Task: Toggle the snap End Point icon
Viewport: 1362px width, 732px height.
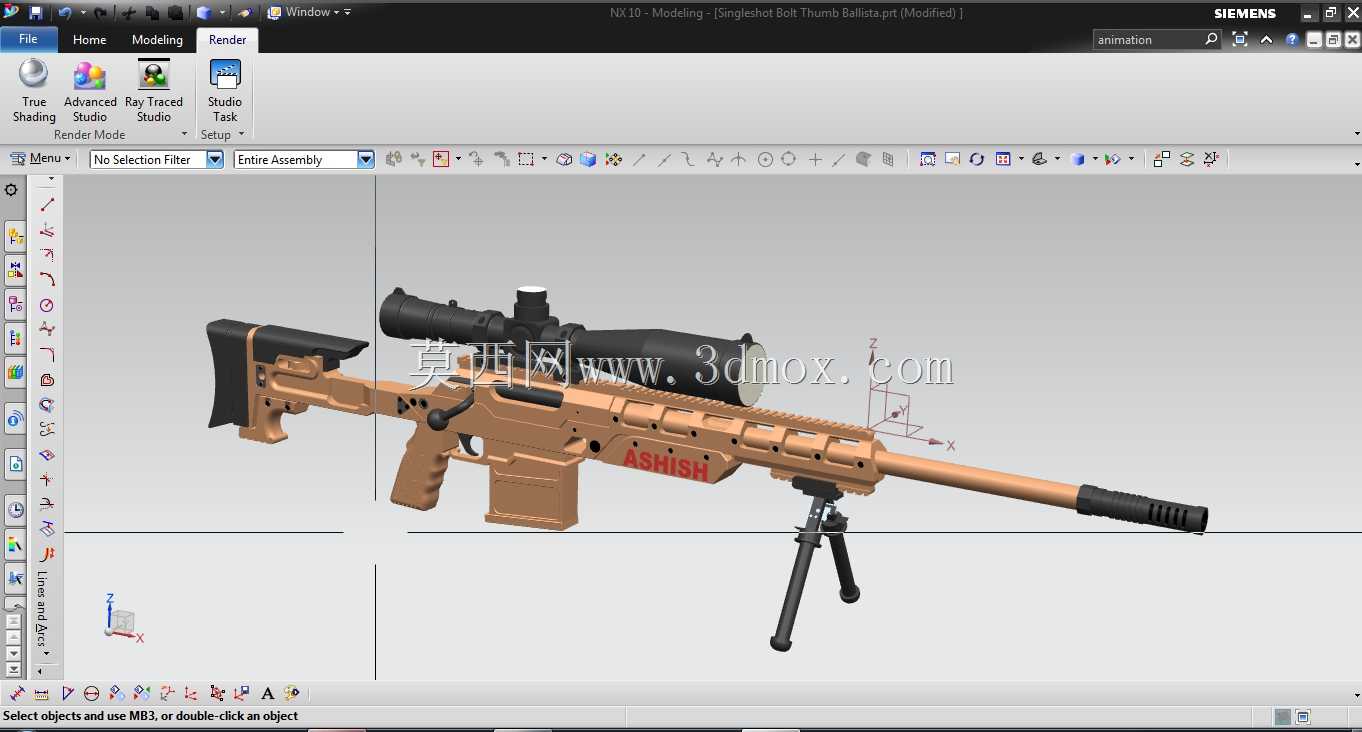Action: coord(640,159)
